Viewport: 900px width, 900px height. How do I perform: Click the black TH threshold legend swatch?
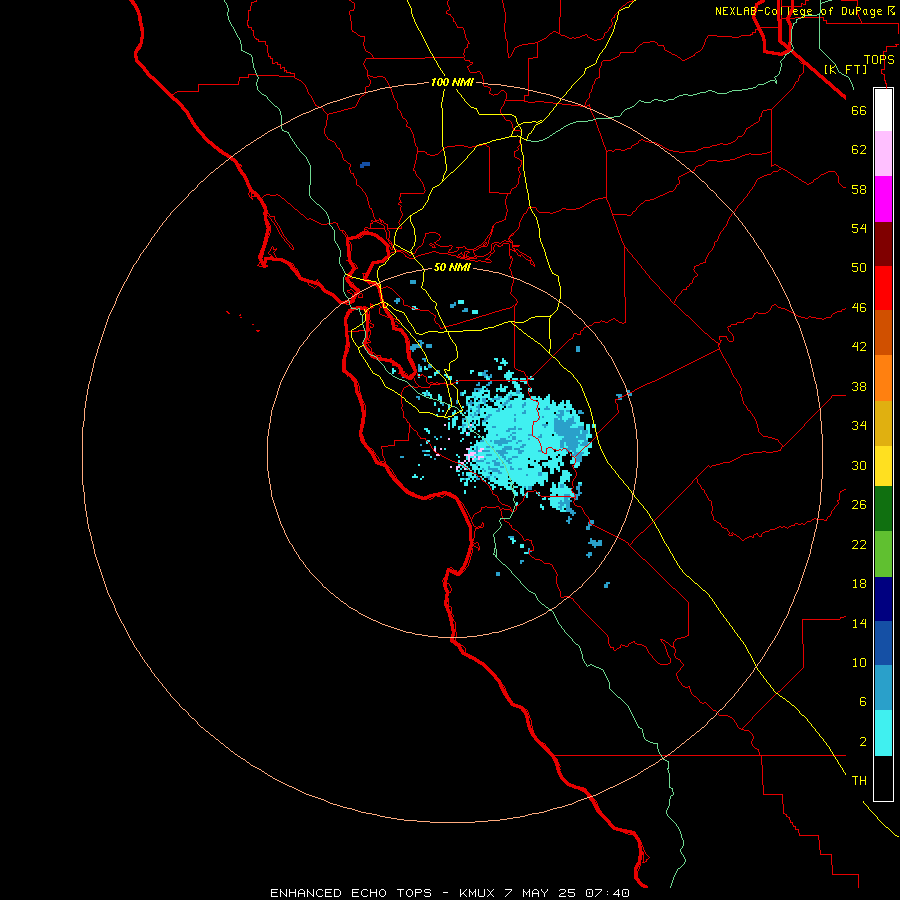[883, 778]
